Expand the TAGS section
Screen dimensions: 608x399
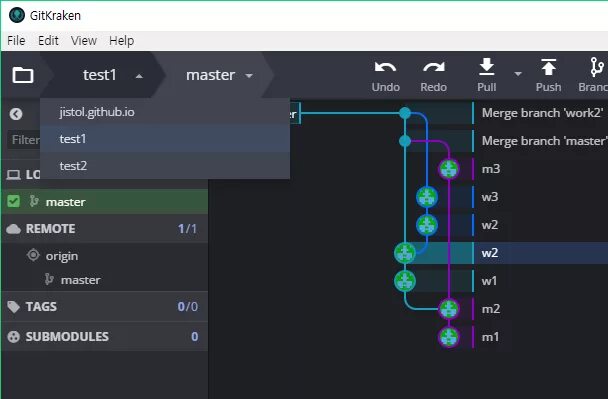[105, 306]
